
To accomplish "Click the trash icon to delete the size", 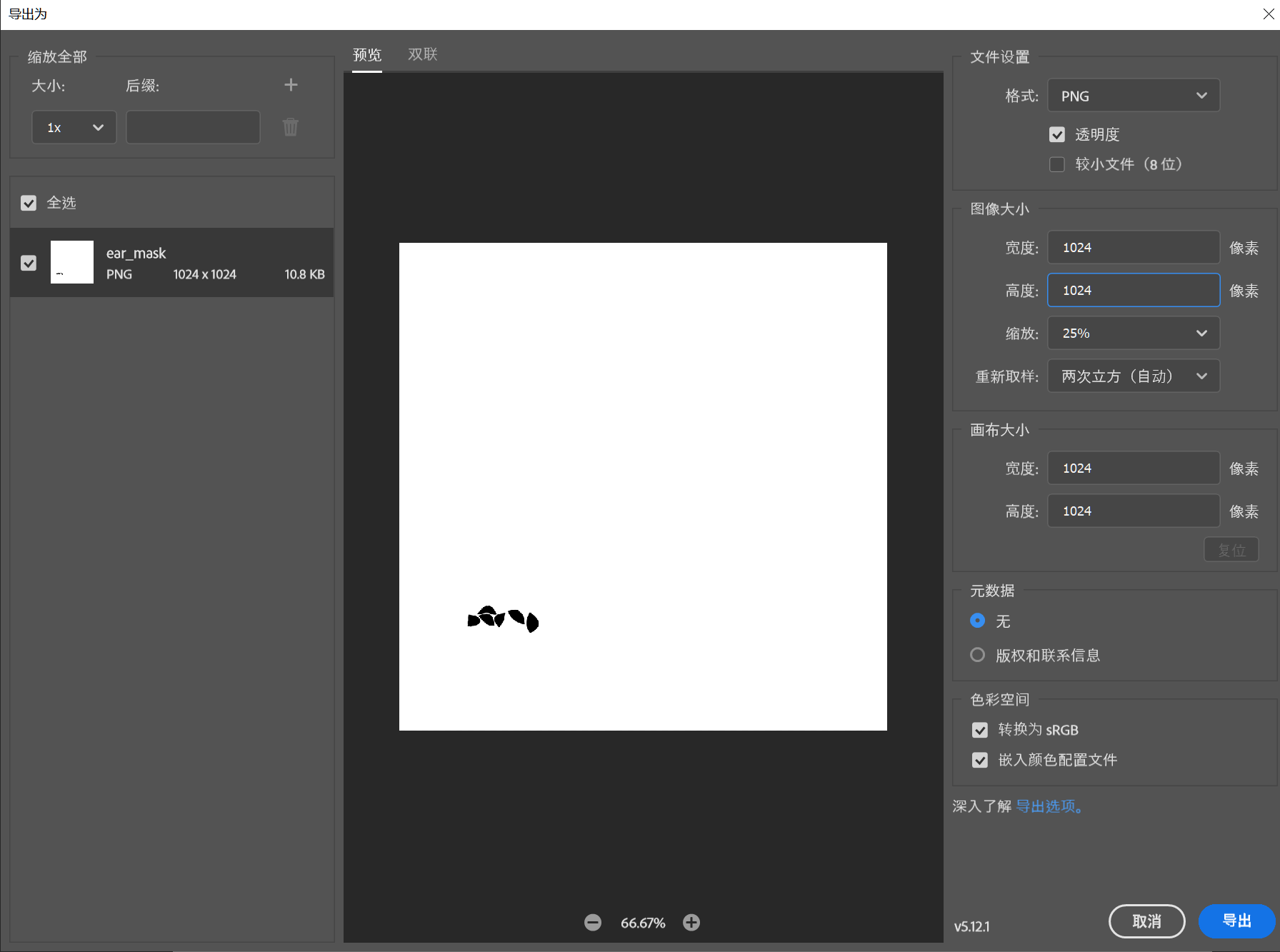I will [x=291, y=127].
